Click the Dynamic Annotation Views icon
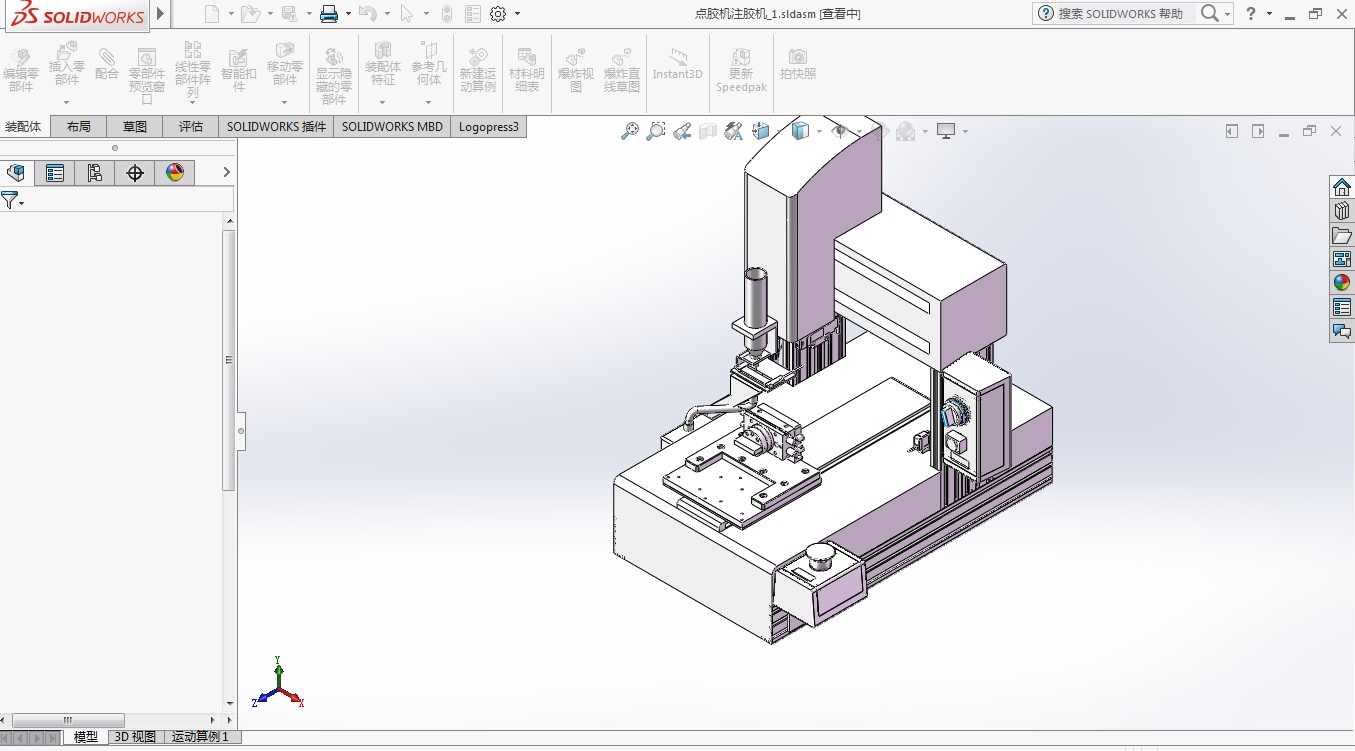1355x751 pixels. click(734, 131)
